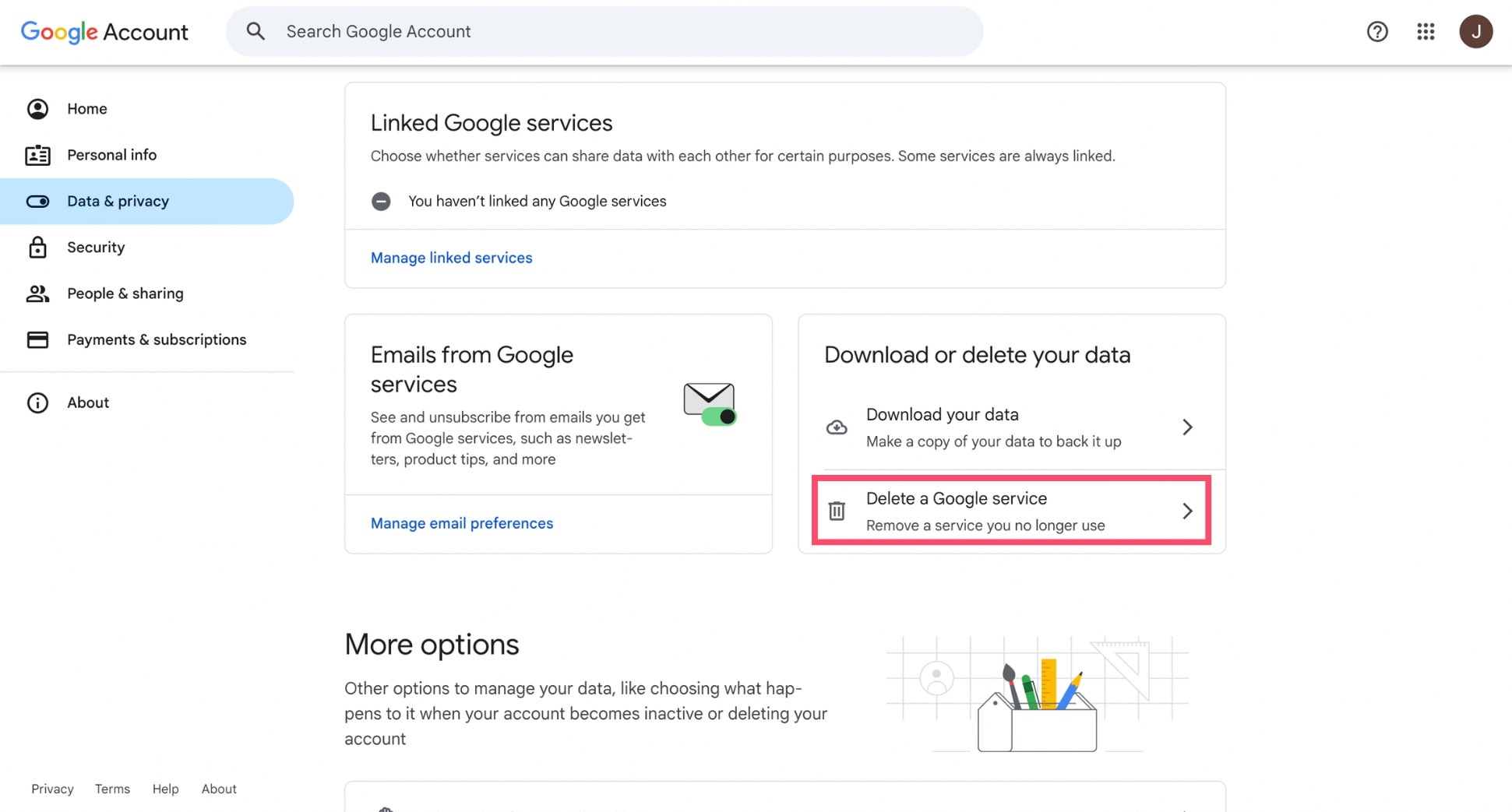Click inside the Search Google Account field
1512x812 pixels.
coord(545,31)
